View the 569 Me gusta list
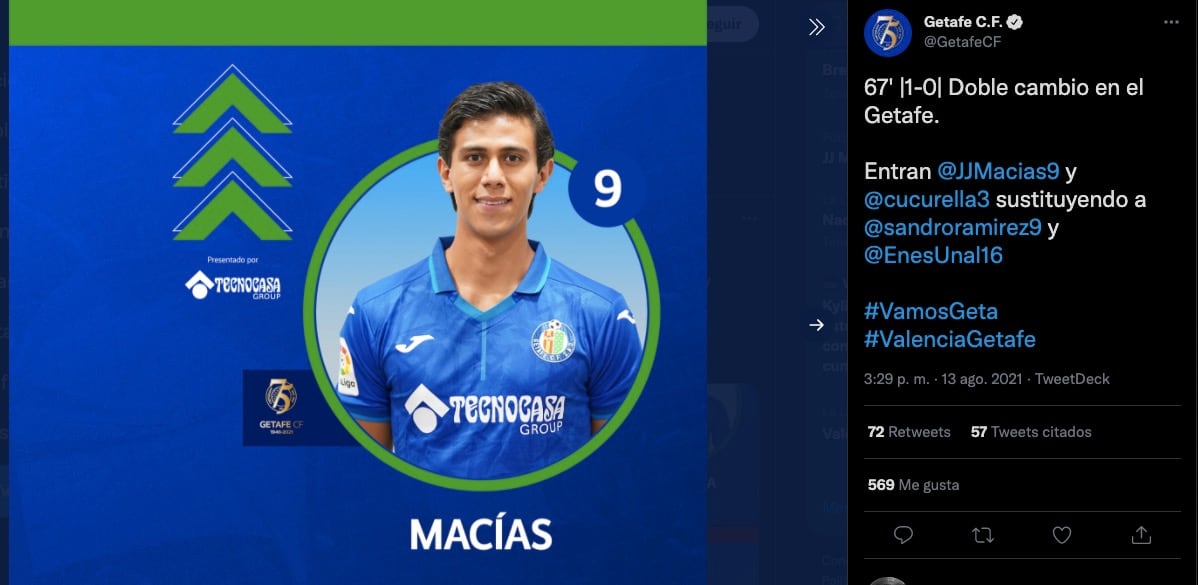1198x585 pixels. [913, 485]
